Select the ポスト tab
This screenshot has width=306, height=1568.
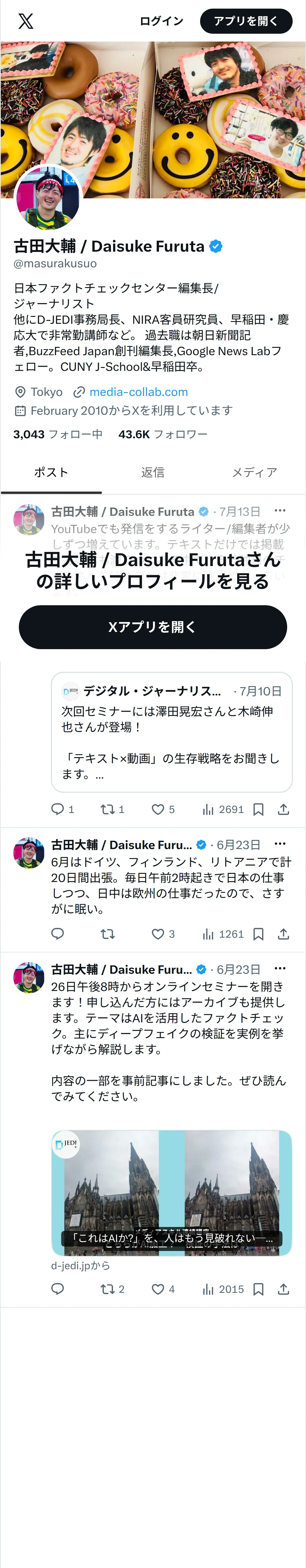(x=51, y=472)
